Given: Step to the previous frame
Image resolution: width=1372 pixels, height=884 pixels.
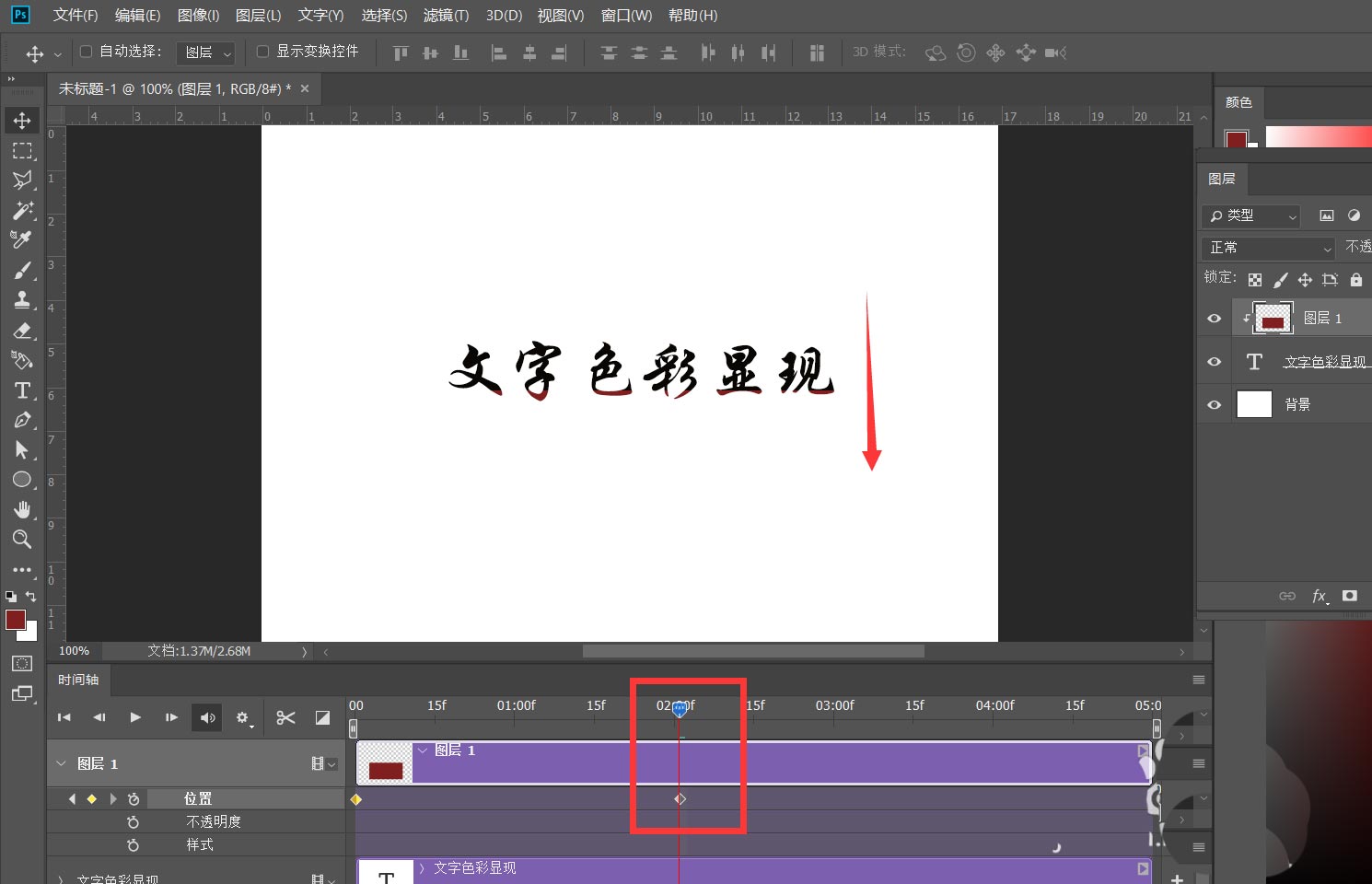Looking at the screenshot, I should pyautogui.click(x=99, y=717).
